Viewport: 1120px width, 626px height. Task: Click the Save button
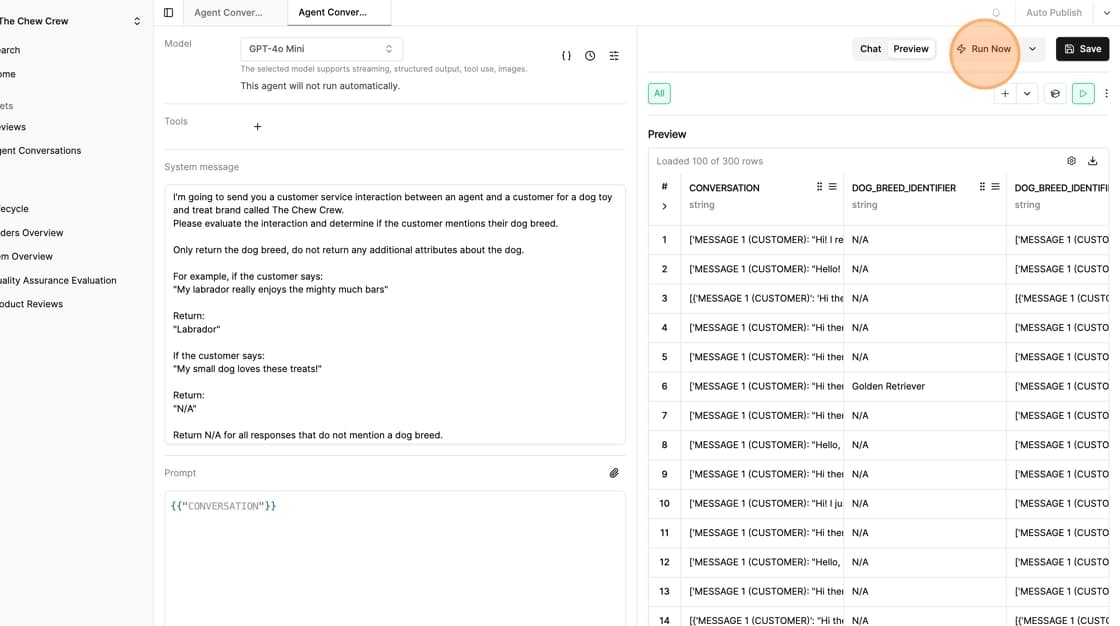pyautogui.click(x=1082, y=49)
